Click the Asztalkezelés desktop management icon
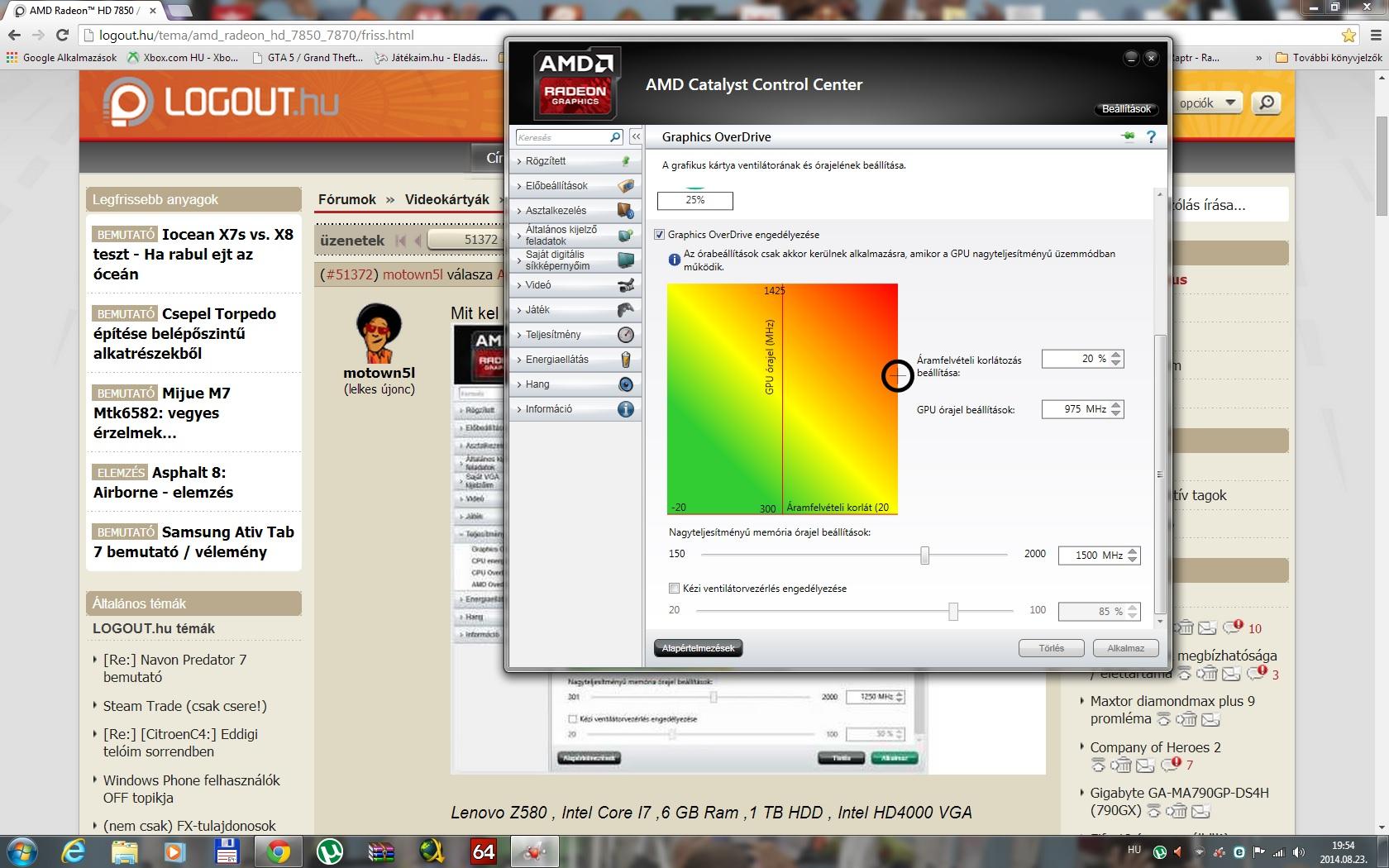 (x=626, y=211)
